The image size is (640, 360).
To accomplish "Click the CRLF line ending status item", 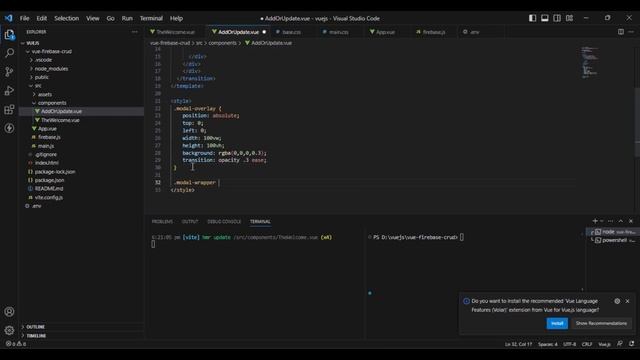I will [587, 344].
